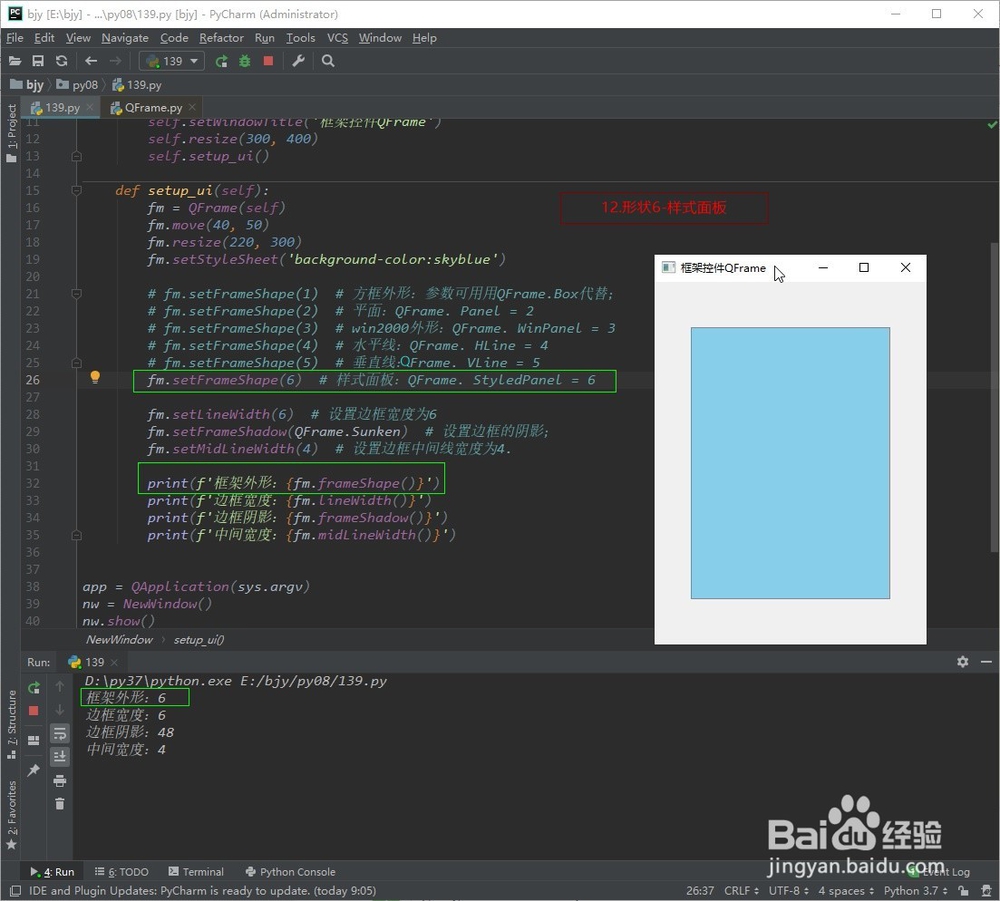Open run panel settings gear
The height and width of the screenshot is (901, 1000).
[x=962, y=662]
